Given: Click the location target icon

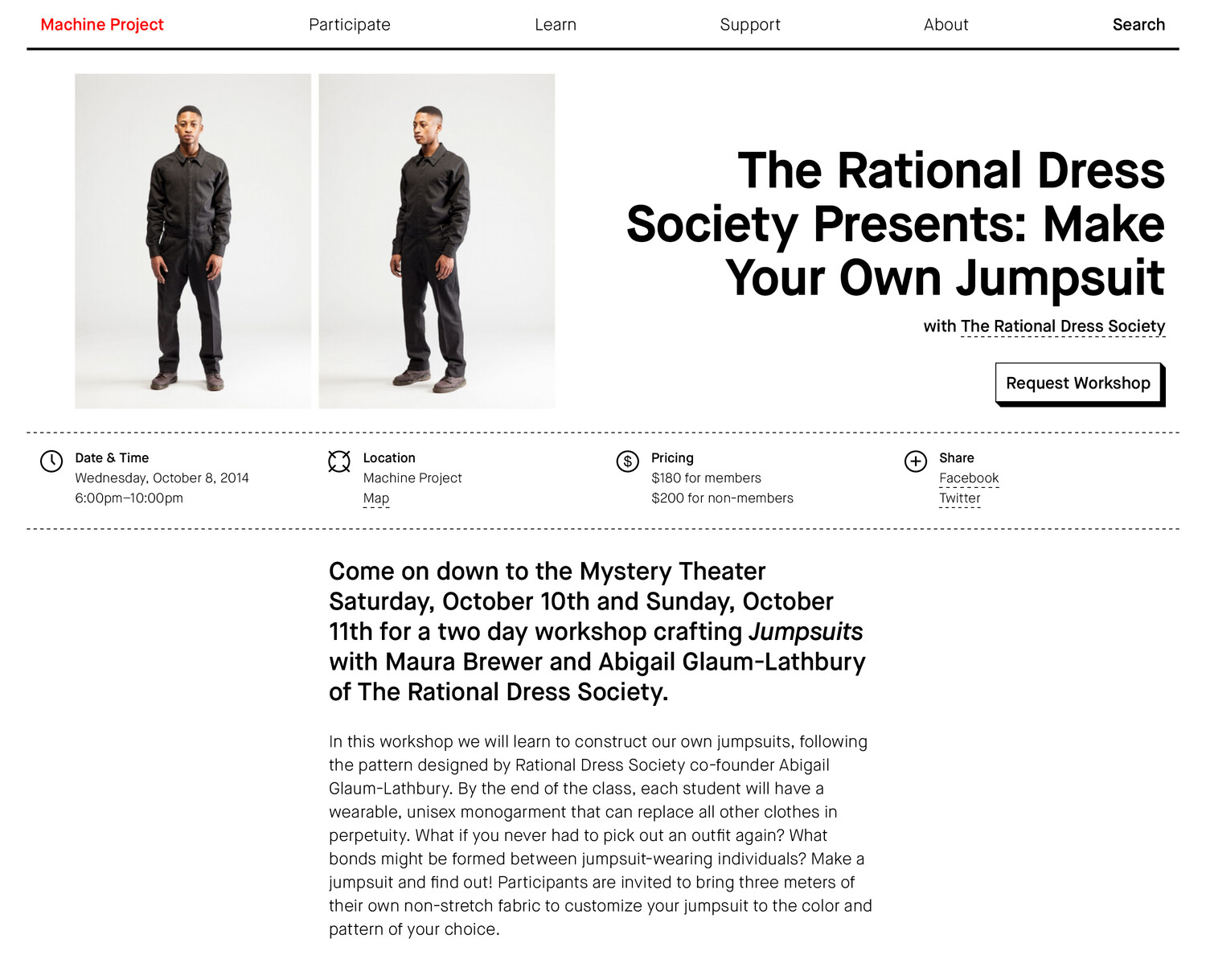Looking at the screenshot, I should click(x=339, y=461).
